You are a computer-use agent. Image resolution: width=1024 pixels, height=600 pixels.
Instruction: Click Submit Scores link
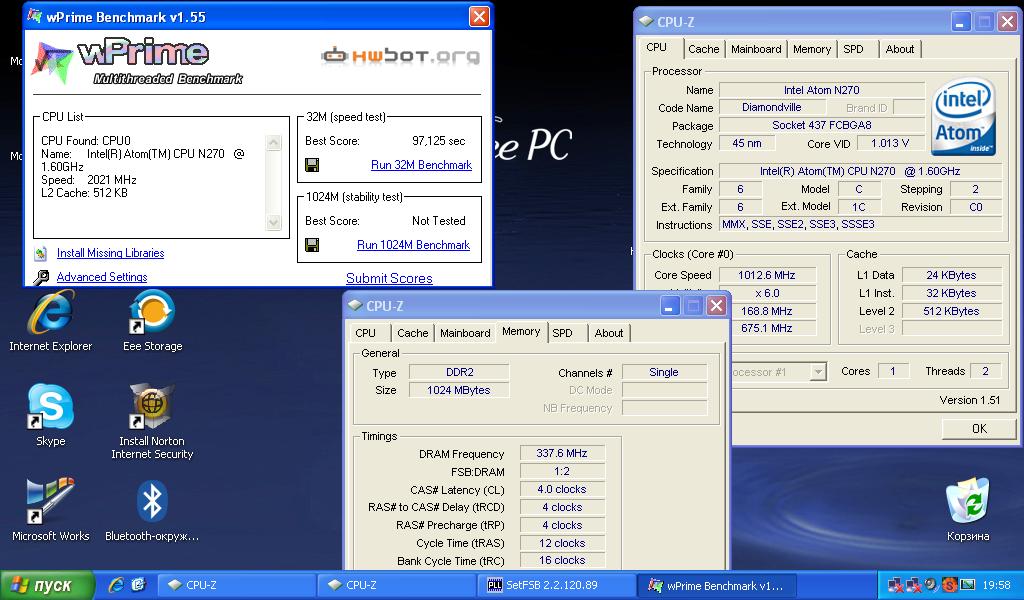tap(389, 278)
